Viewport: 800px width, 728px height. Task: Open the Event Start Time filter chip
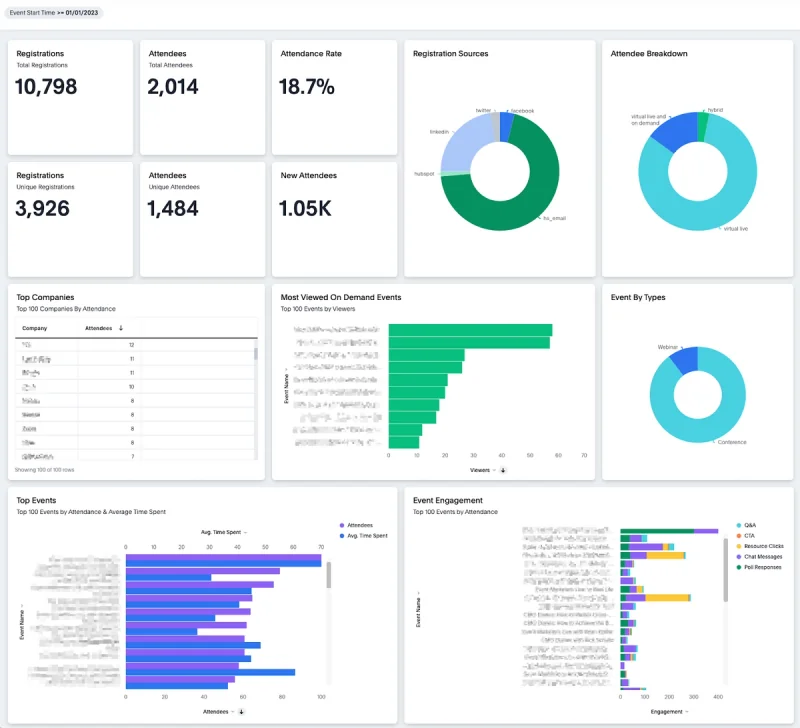[54, 13]
